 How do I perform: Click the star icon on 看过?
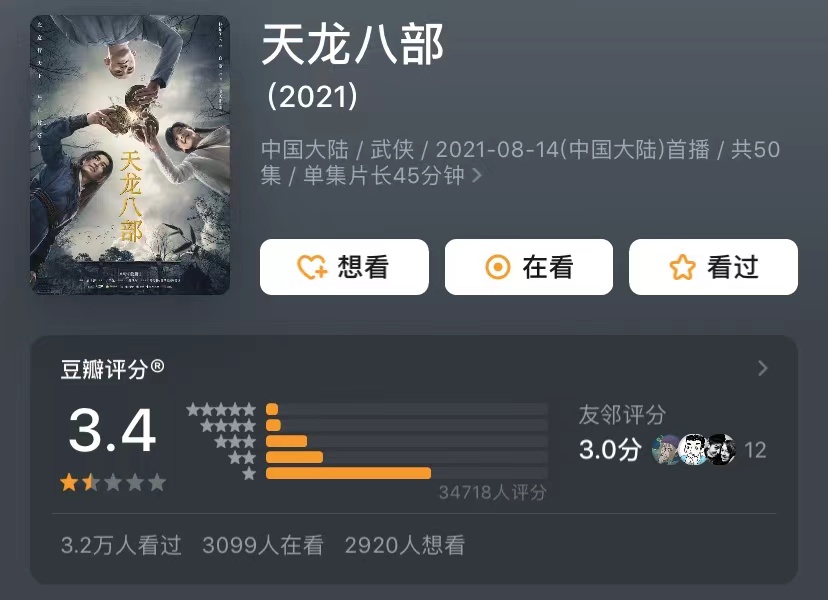(682, 267)
